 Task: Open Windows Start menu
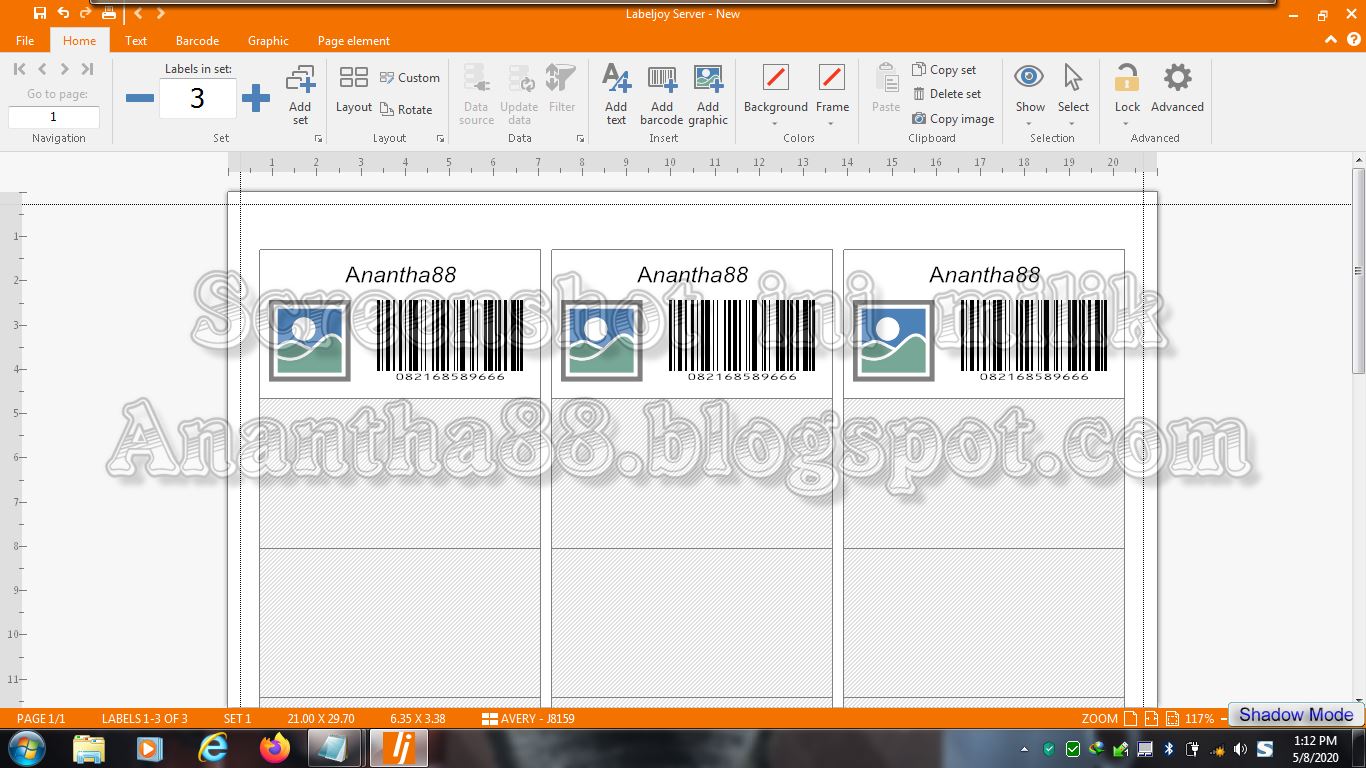[x=25, y=748]
